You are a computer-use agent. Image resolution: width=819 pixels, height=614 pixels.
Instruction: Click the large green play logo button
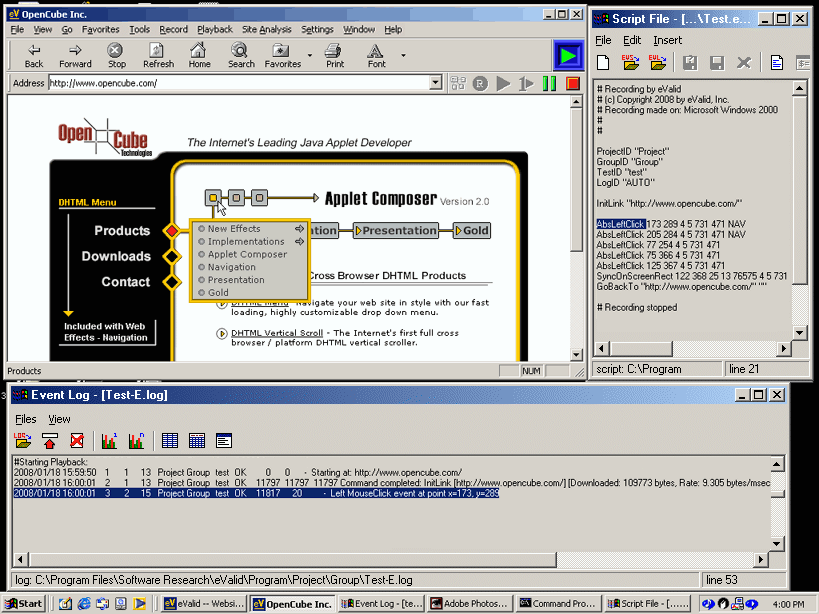(568, 55)
